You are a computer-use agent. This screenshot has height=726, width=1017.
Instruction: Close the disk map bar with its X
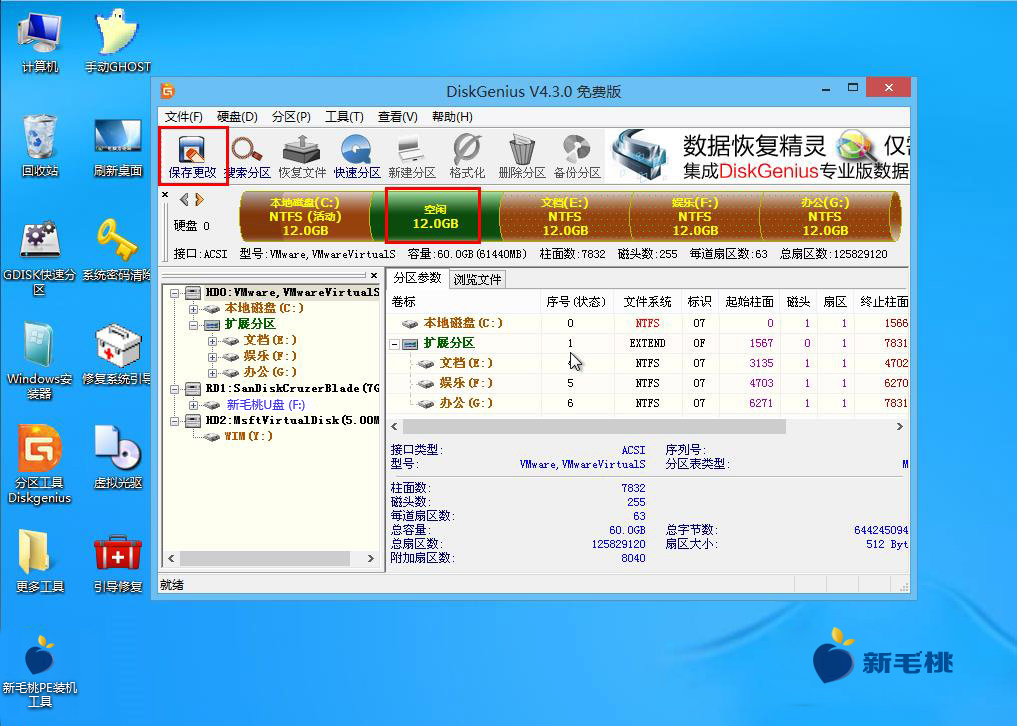165,195
